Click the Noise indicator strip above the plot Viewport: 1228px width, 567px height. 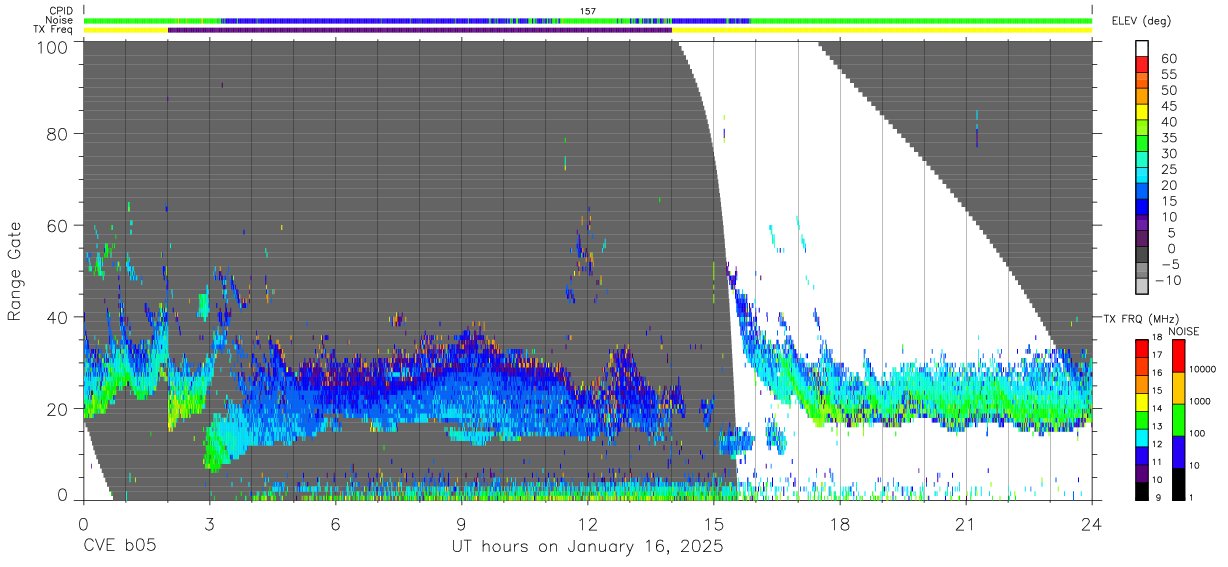(x=588, y=20)
